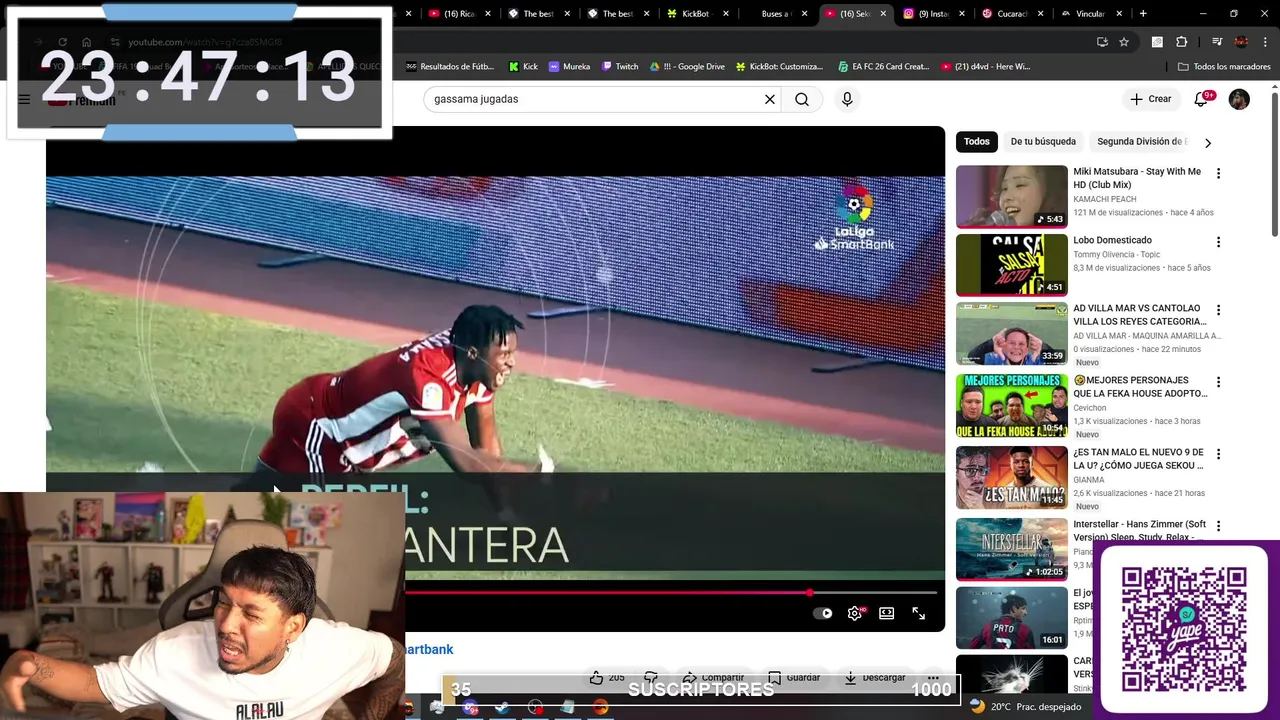Open the 'EA FC 26 Card Creat...' bookmark

click(884, 67)
